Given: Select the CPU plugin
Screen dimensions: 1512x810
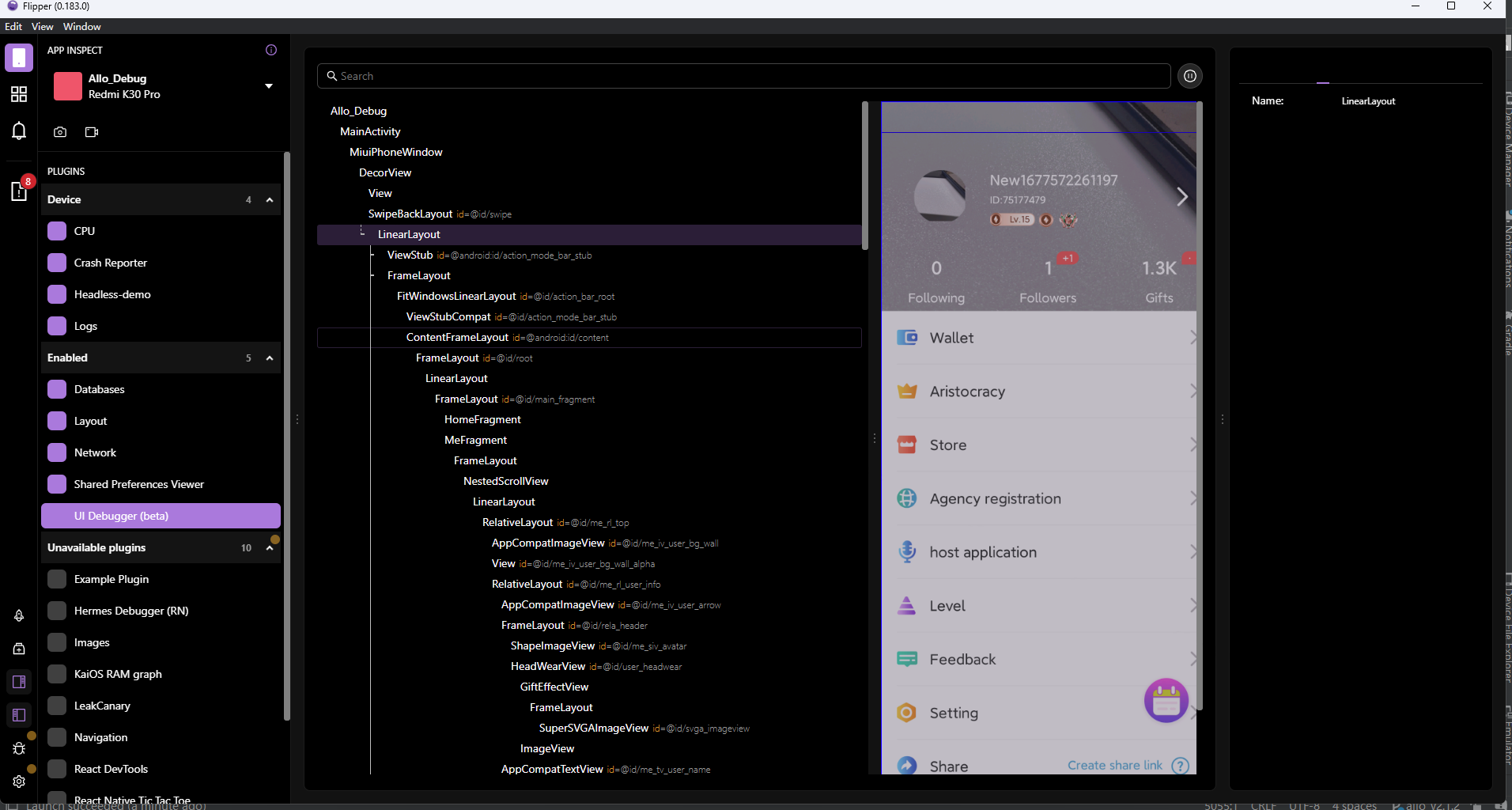Looking at the screenshot, I should pyautogui.click(x=161, y=231).
